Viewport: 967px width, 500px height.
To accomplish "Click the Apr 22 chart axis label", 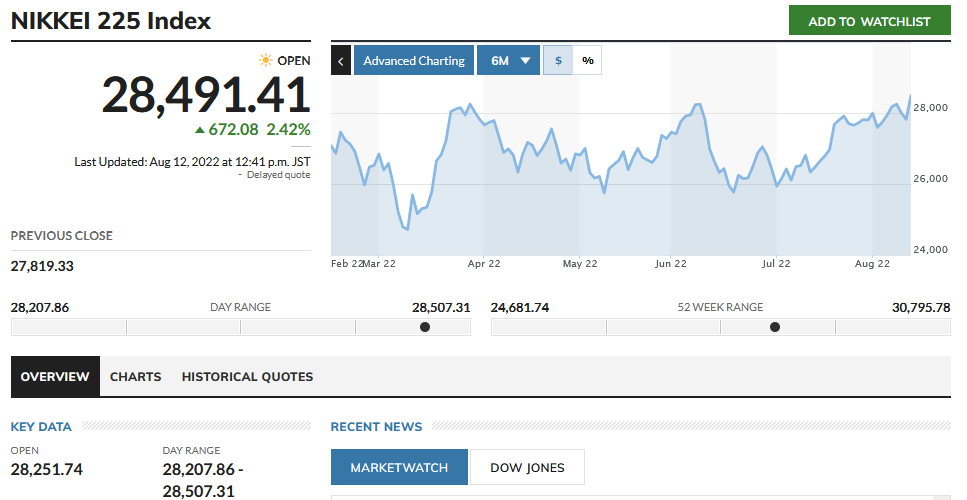I will (484, 263).
